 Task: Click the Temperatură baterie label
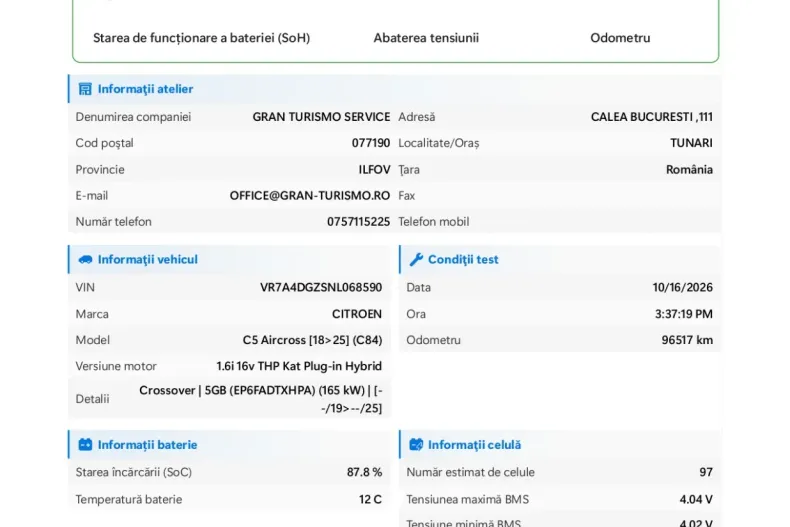pyautogui.click(x=129, y=499)
